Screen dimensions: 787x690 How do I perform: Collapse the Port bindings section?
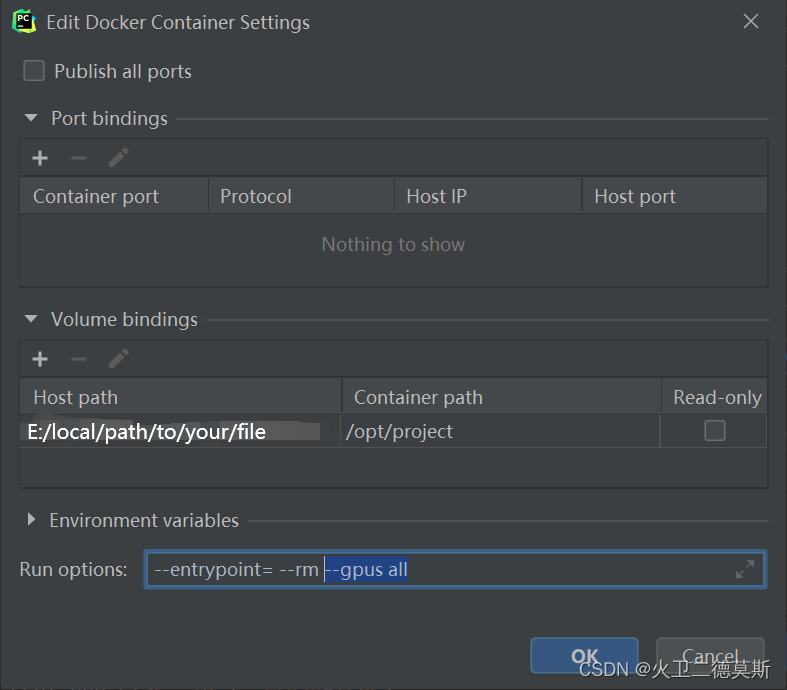click(31, 118)
